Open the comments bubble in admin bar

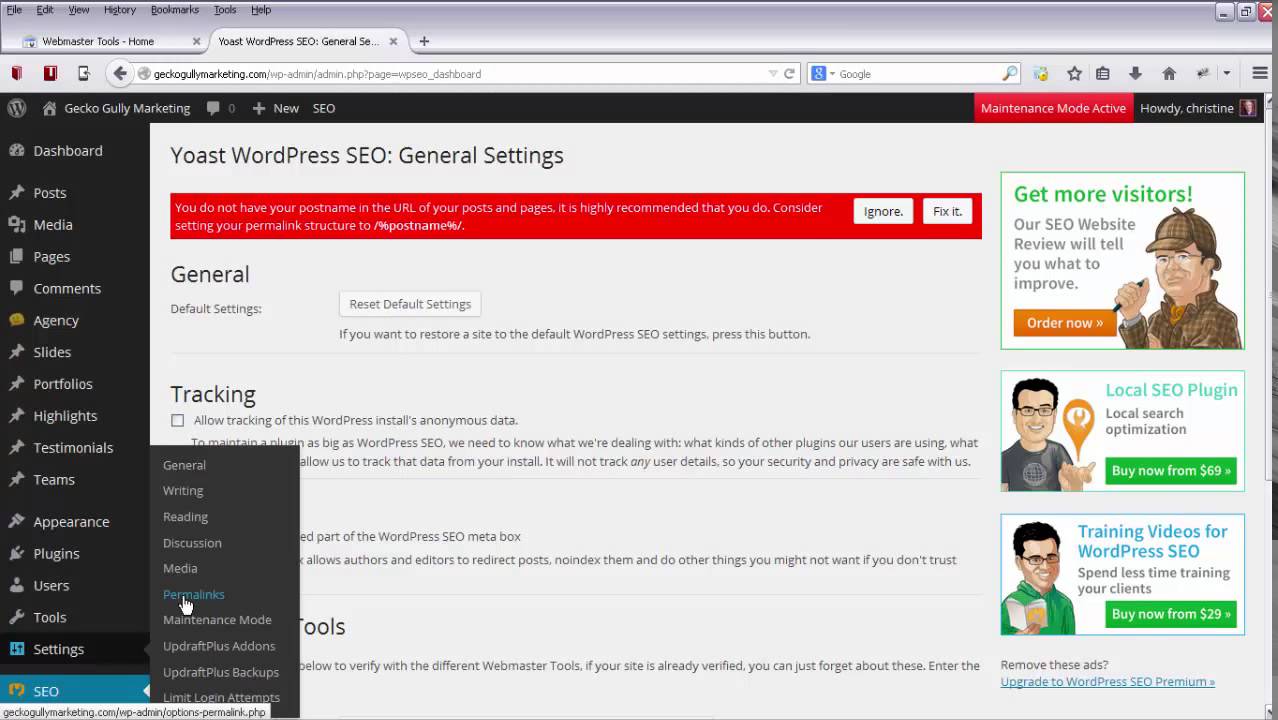[x=213, y=108]
